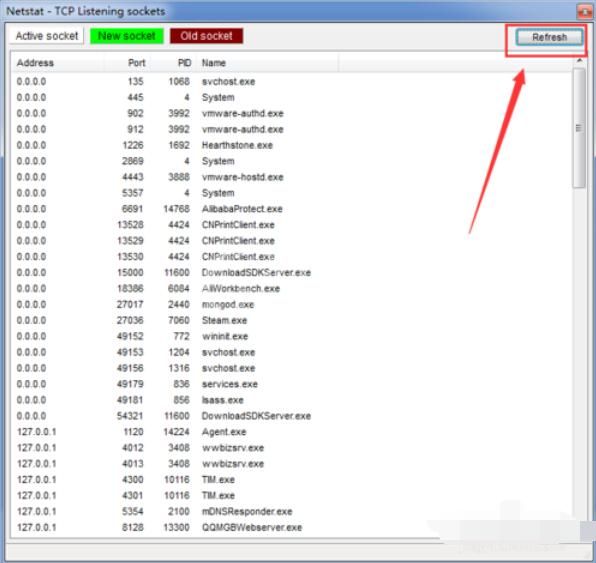
Task: Select the Hearthstone.exe row
Action: click(292, 145)
